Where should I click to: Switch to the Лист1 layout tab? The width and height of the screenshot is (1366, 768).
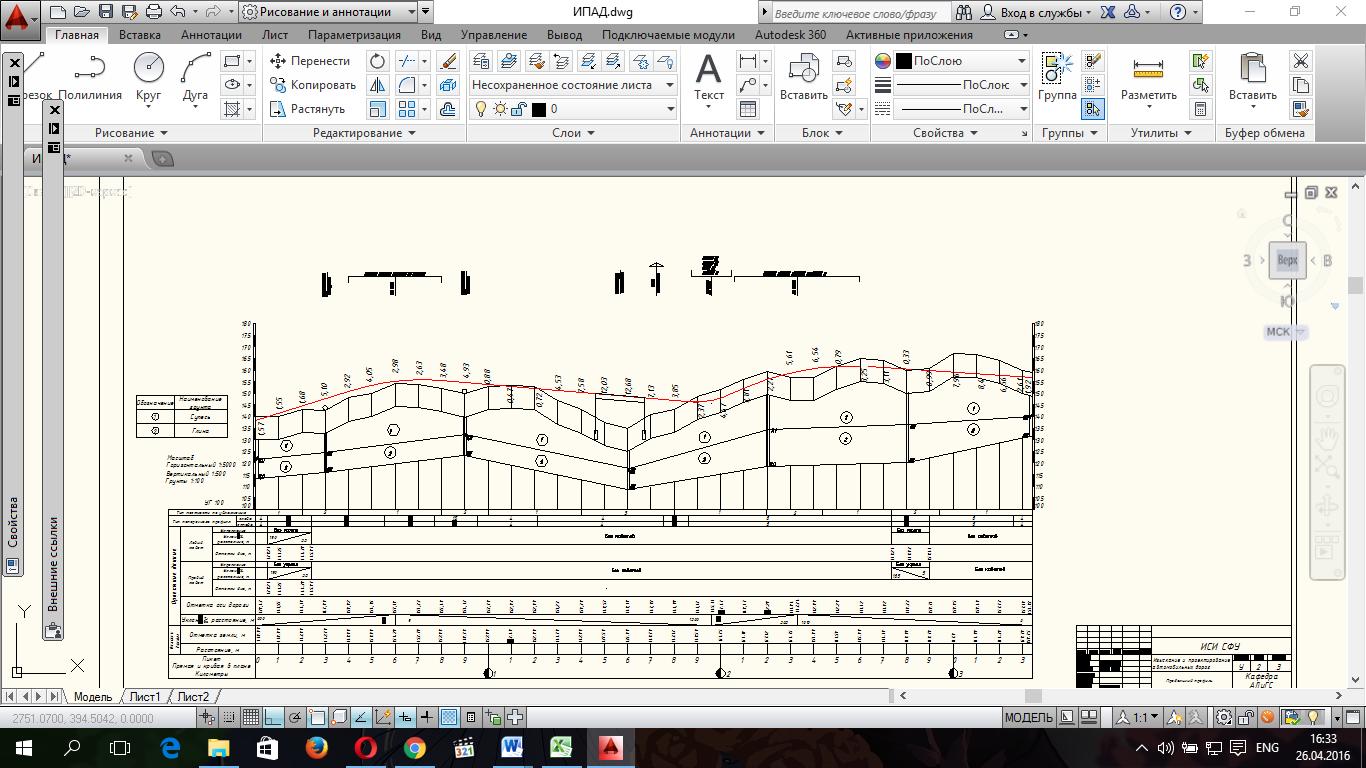pos(145,697)
